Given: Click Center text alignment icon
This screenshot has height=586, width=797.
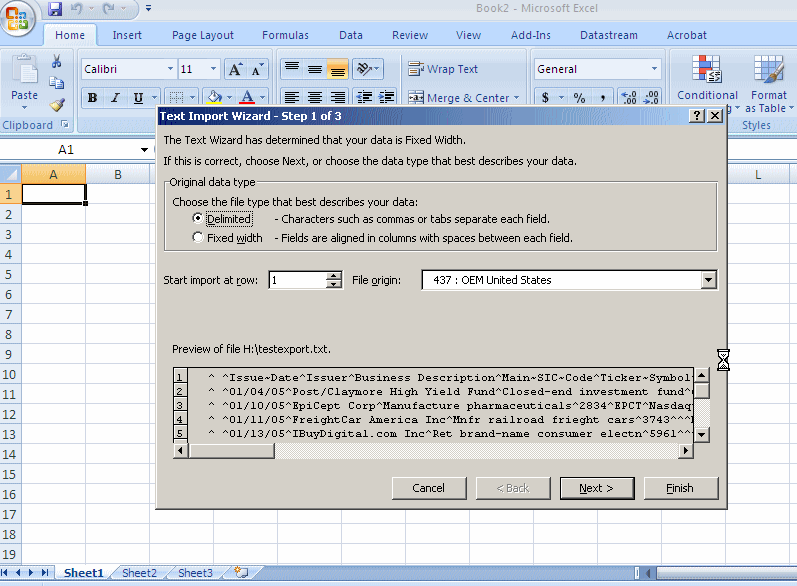Looking at the screenshot, I should (315, 98).
